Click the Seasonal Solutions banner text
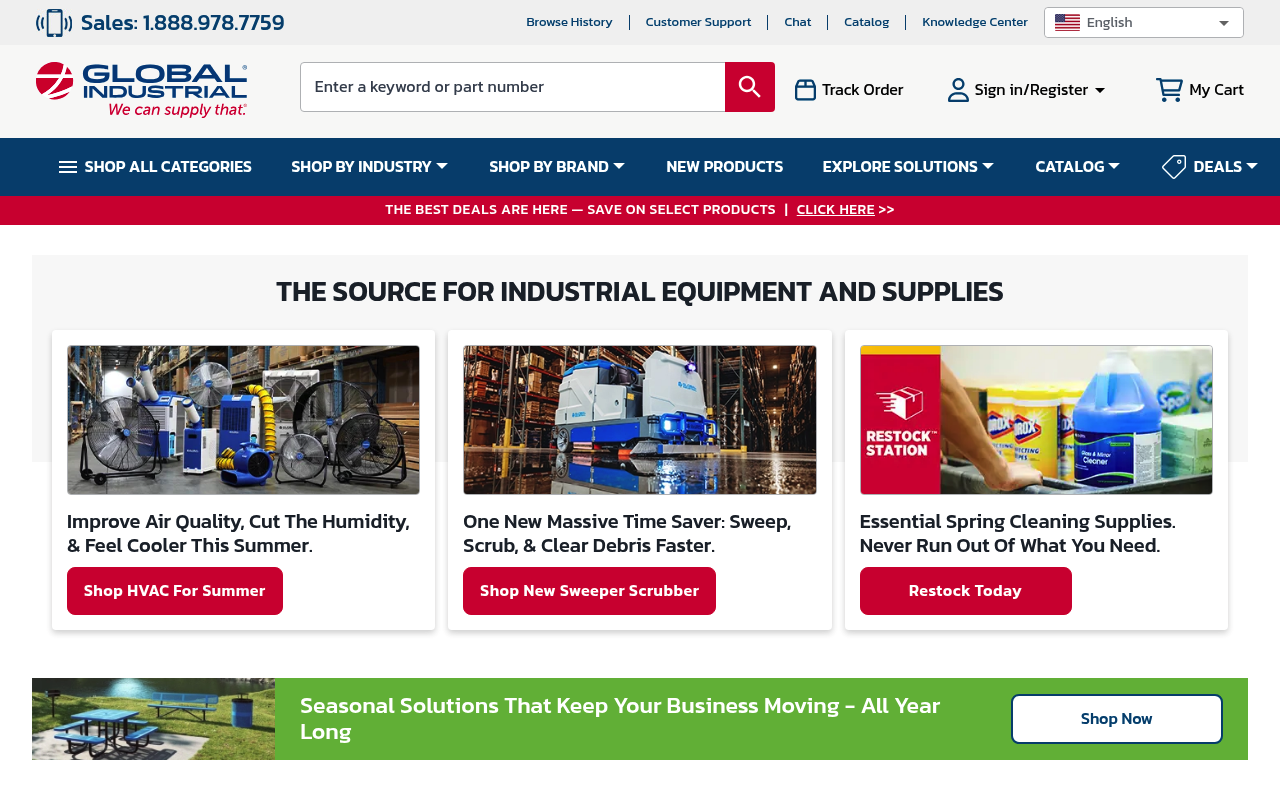This screenshot has height=800, width=1280. click(620, 719)
